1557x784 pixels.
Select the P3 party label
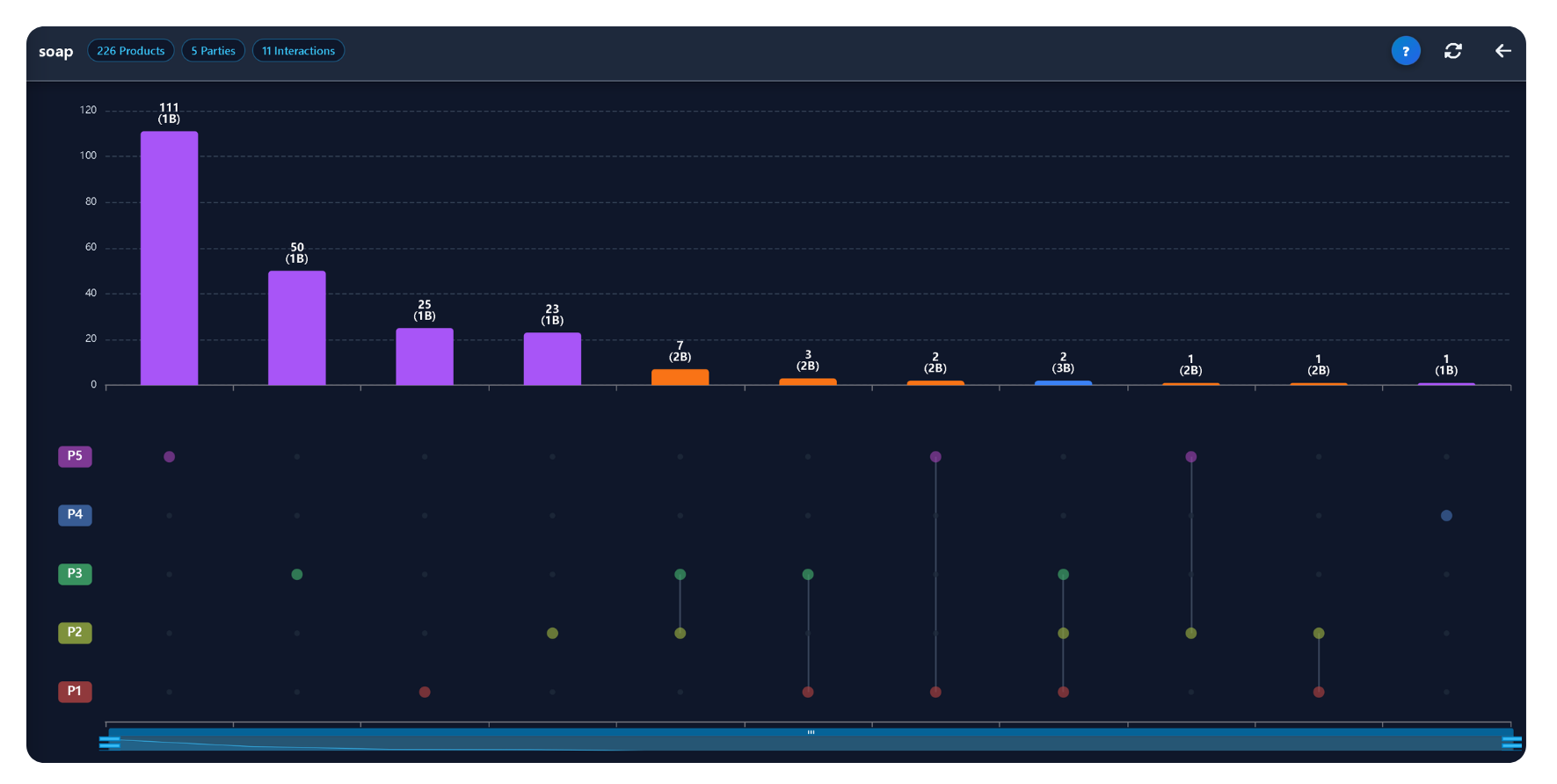tap(75, 574)
